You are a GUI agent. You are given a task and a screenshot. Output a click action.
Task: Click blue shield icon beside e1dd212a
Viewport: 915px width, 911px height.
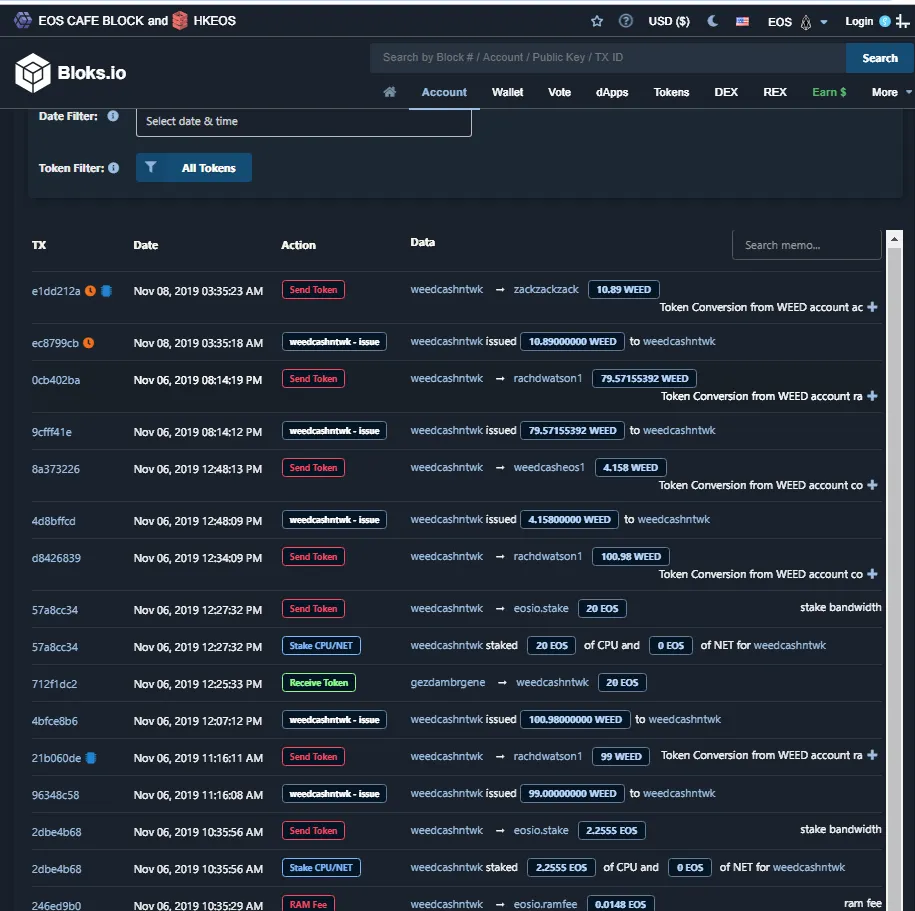click(x=106, y=291)
